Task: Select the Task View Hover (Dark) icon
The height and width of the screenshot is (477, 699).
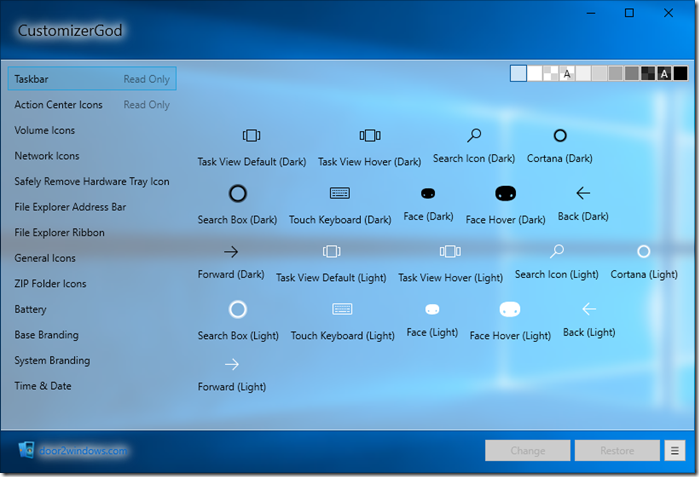Action: click(370, 135)
